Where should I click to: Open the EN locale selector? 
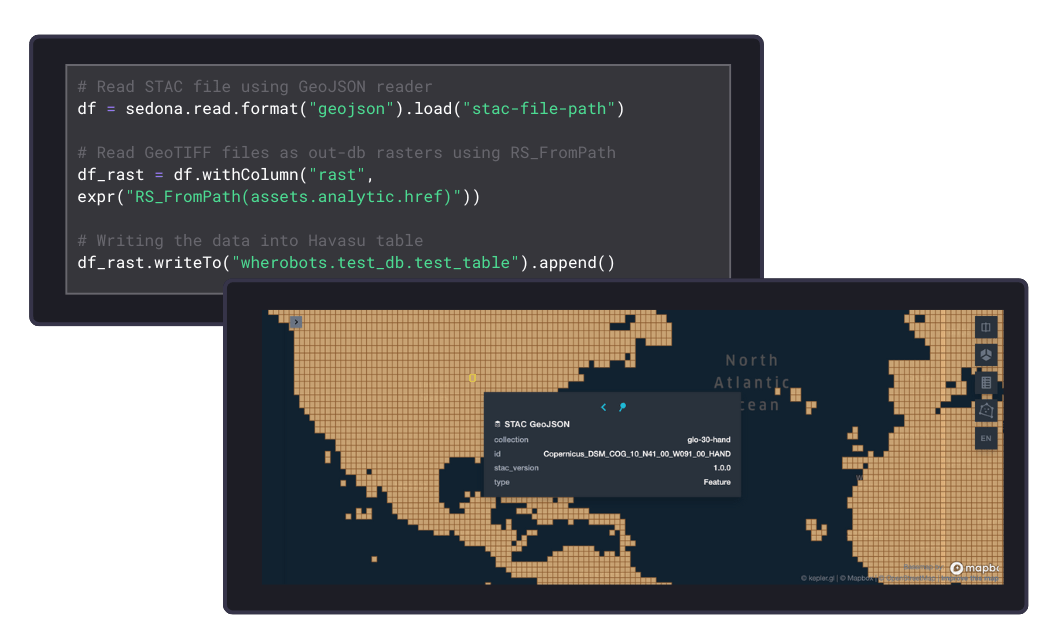(985, 438)
